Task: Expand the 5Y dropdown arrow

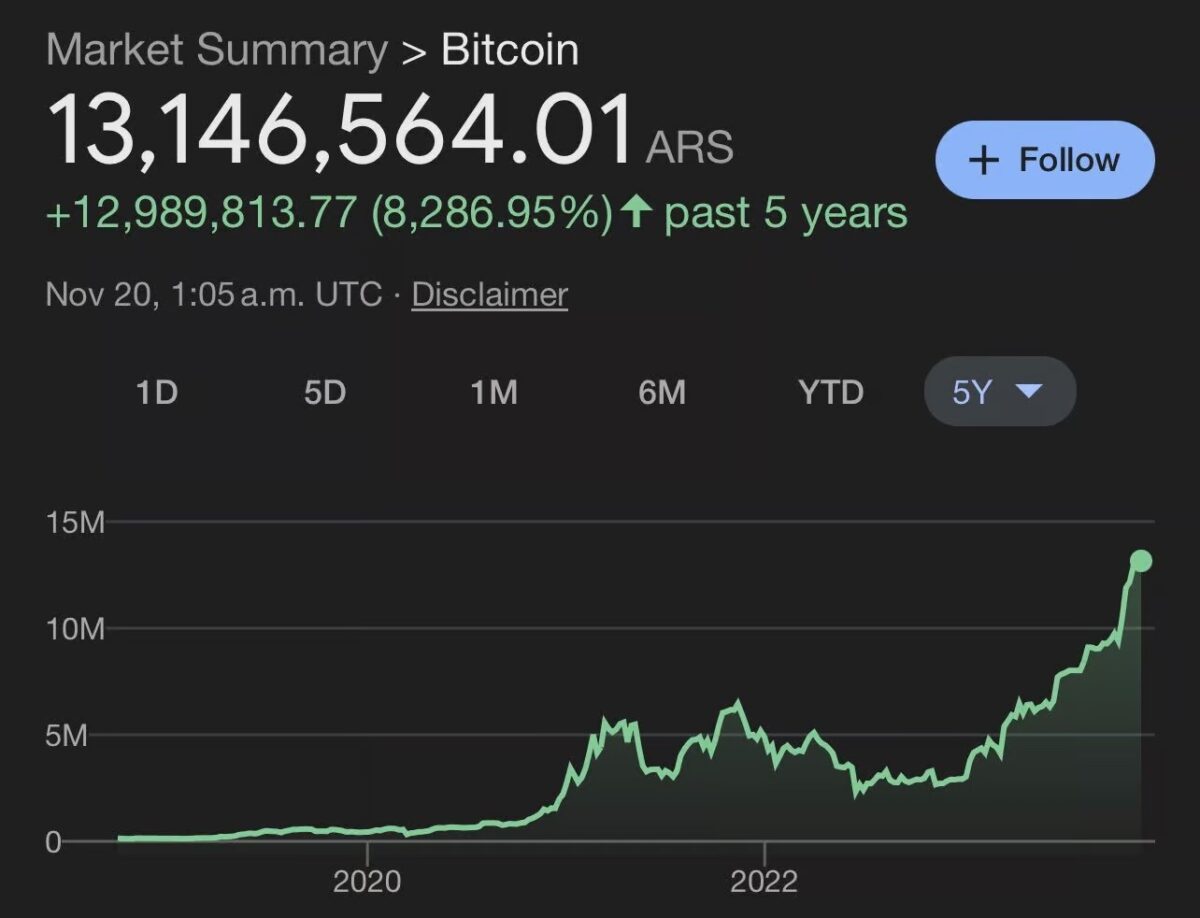Action: tap(1029, 391)
